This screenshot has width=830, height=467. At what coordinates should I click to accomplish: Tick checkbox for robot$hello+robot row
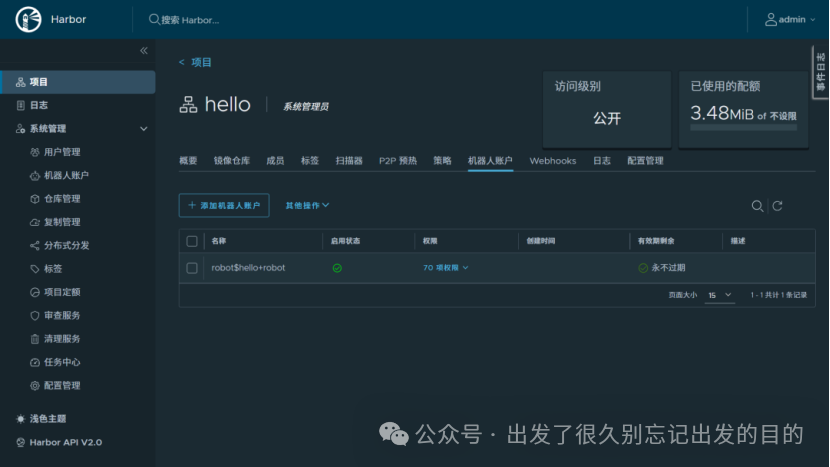192,268
